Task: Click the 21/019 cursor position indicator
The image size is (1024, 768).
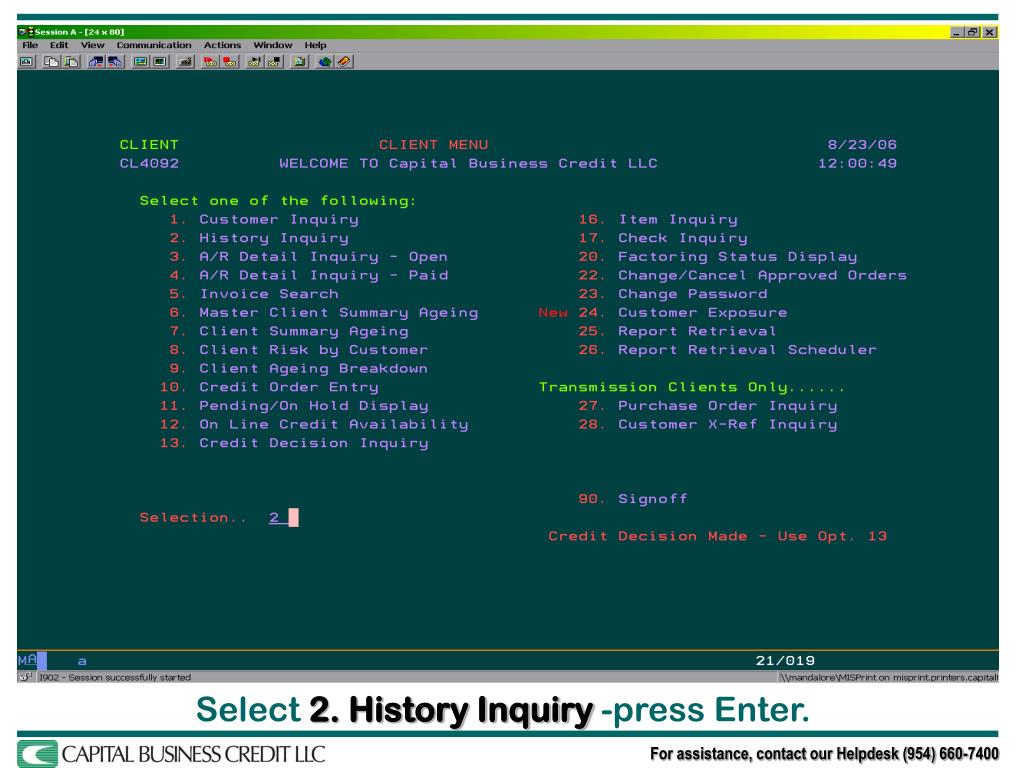Action: pyautogui.click(x=785, y=660)
